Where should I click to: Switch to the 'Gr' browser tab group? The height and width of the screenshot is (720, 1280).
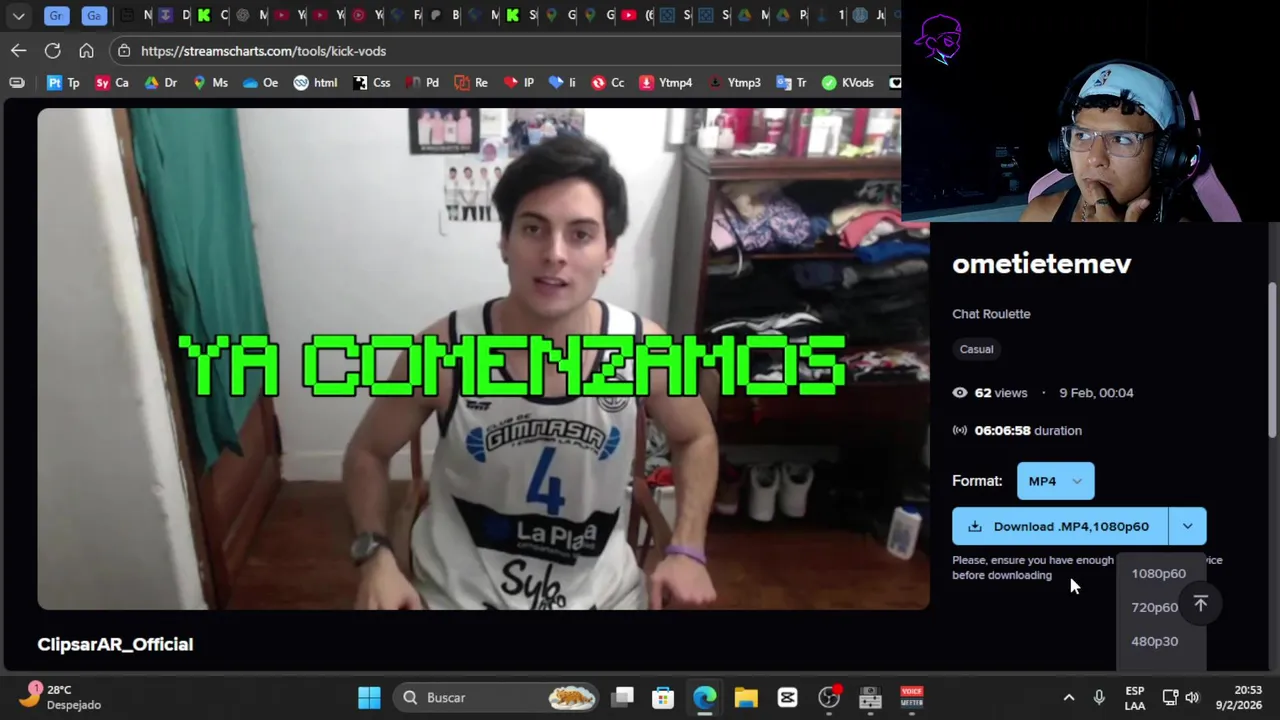[x=57, y=15]
